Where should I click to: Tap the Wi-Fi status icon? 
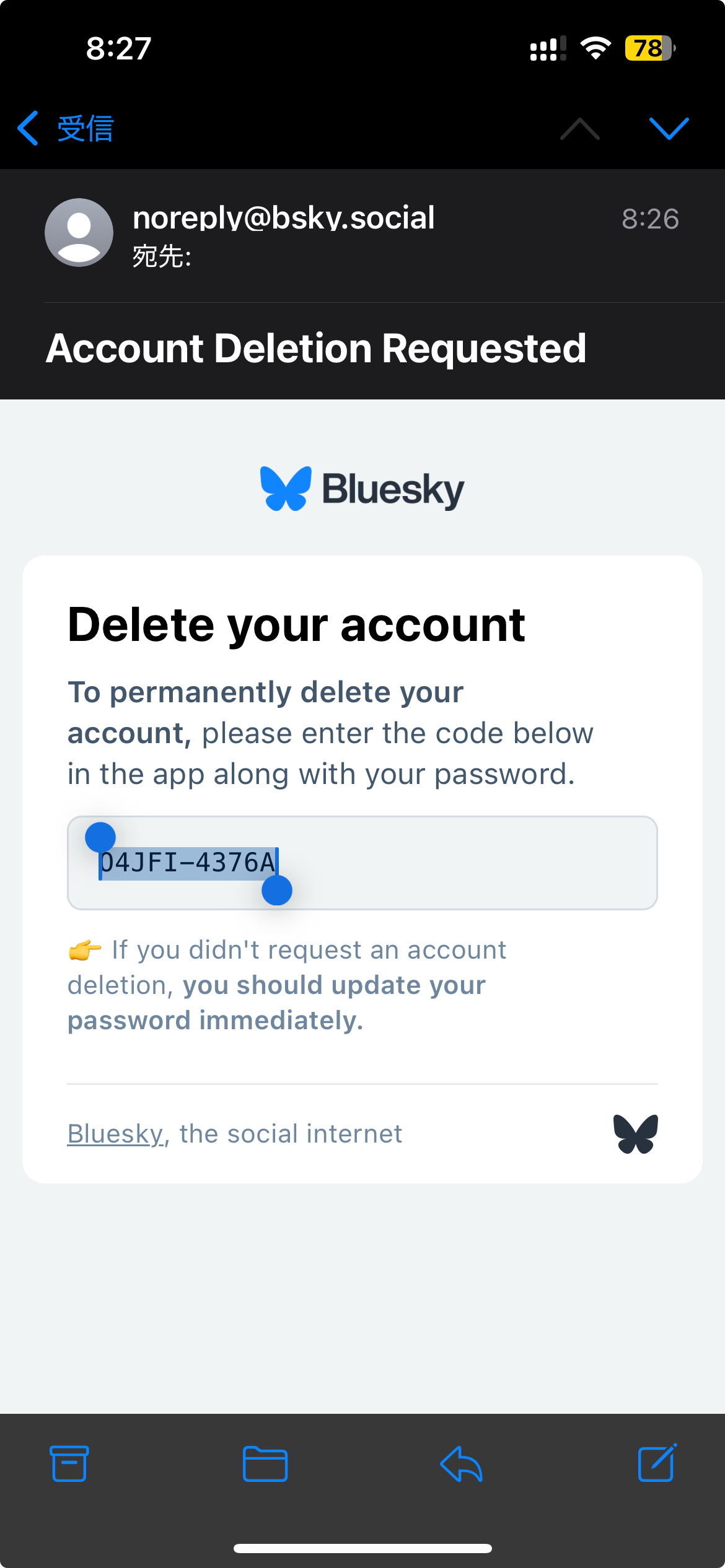595,48
